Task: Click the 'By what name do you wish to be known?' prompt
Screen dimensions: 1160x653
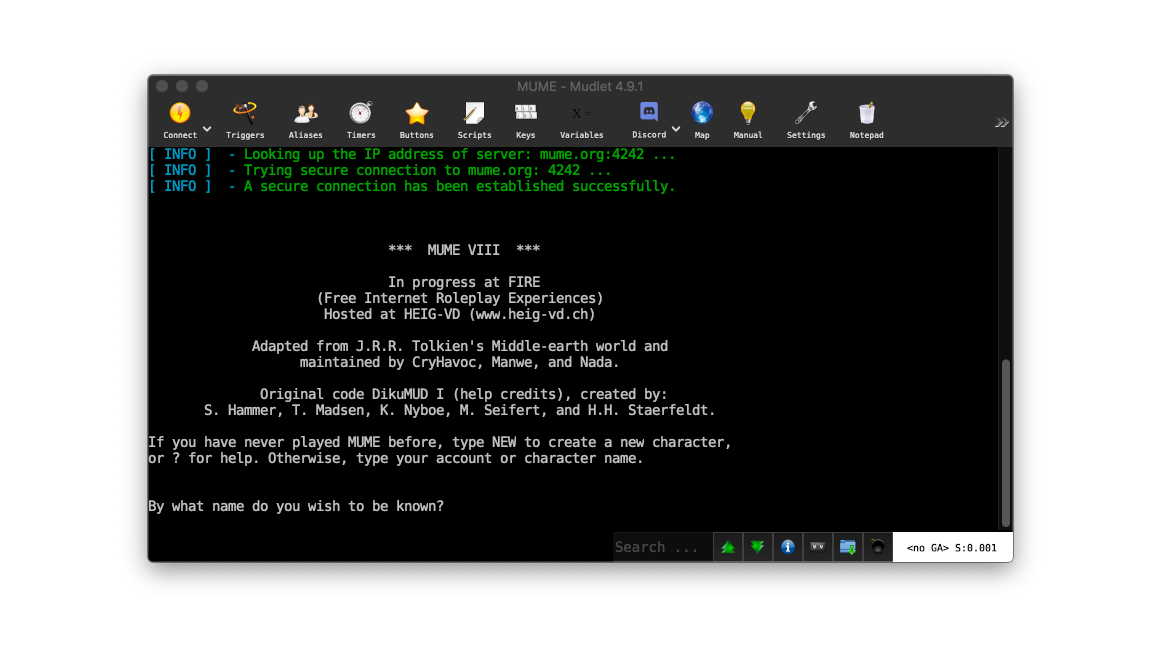Action: [296, 507]
